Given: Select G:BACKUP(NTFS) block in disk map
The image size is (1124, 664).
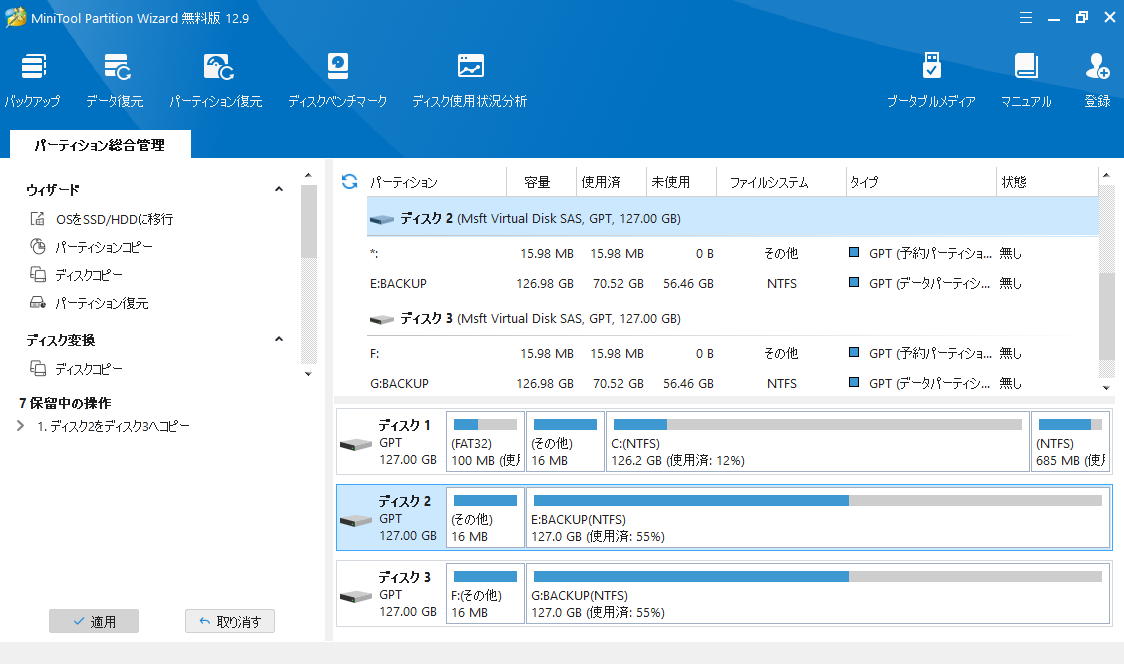Looking at the screenshot, I should [x=818, y=594].
